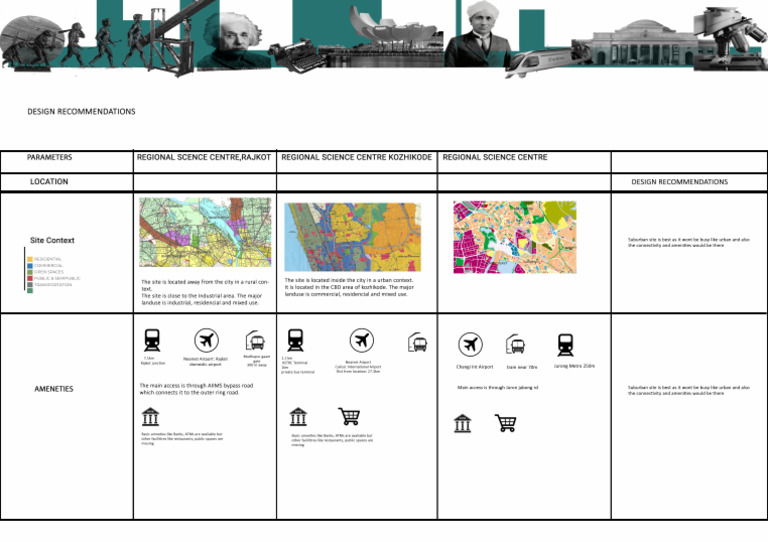Click the train icon in the Kozhikode column
This screenshot has height=542, width=768.
click(x=295, y=340)
